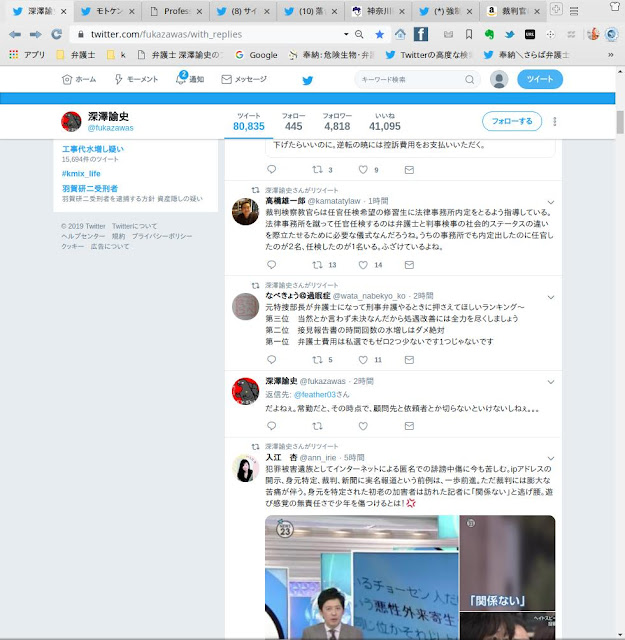Image resolution: width=625 pixels, height=640 pixels.
Task: Show more bookmarks with chevron
Action: [x=610, y=55]
